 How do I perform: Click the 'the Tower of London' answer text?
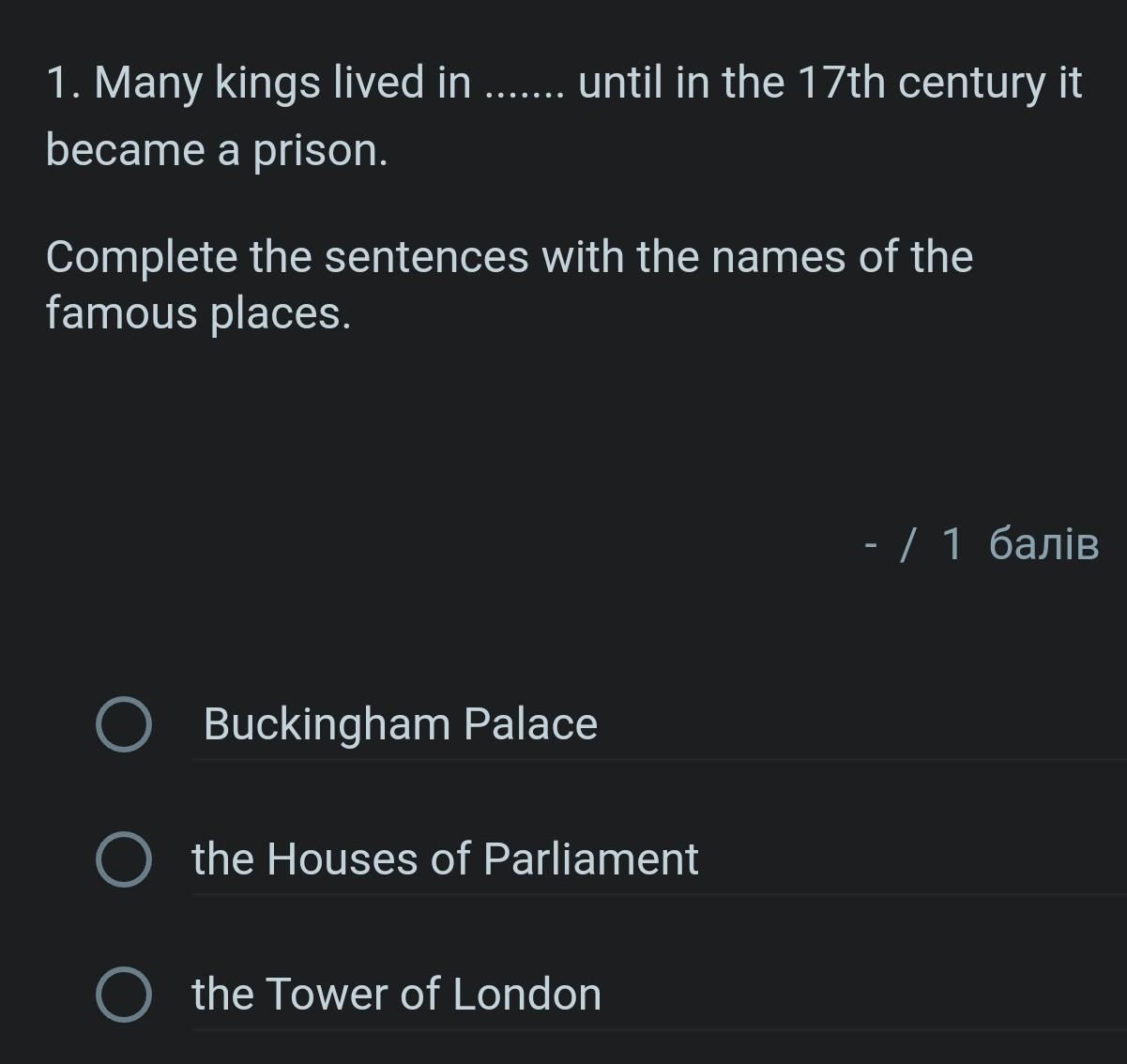tap(396, 994)
